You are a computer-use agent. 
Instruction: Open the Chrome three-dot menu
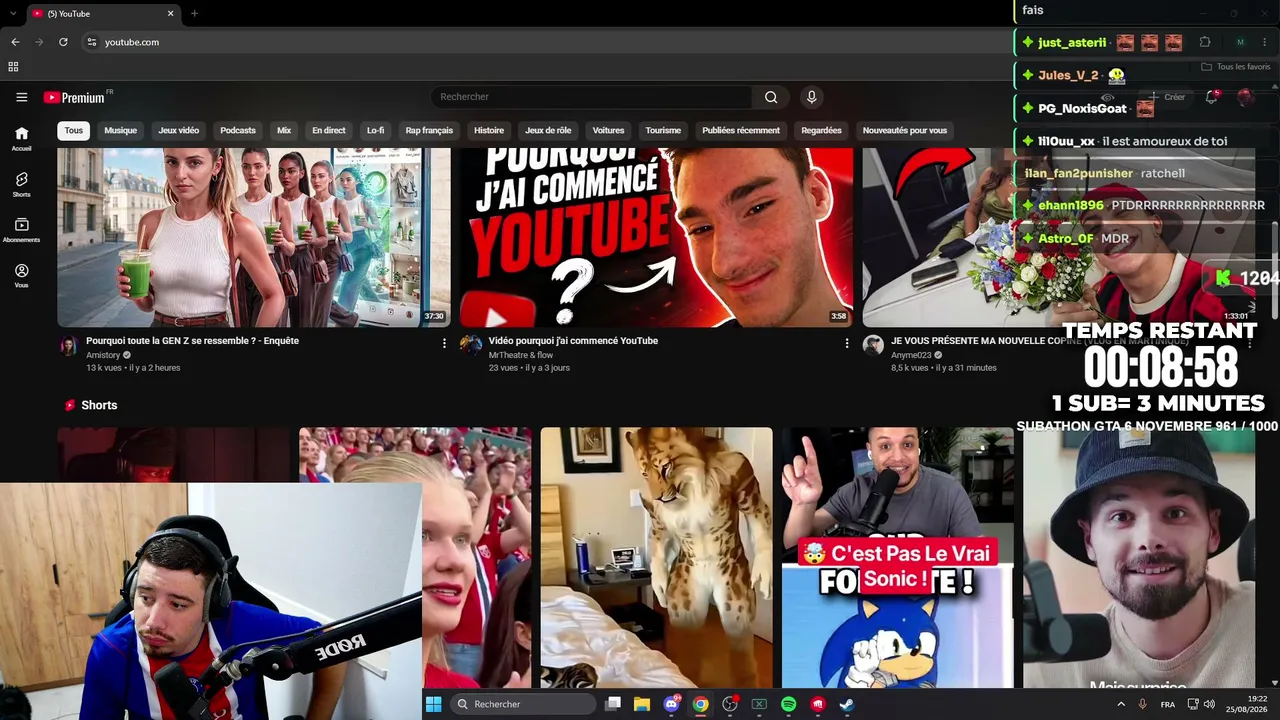pos(1266,42)
